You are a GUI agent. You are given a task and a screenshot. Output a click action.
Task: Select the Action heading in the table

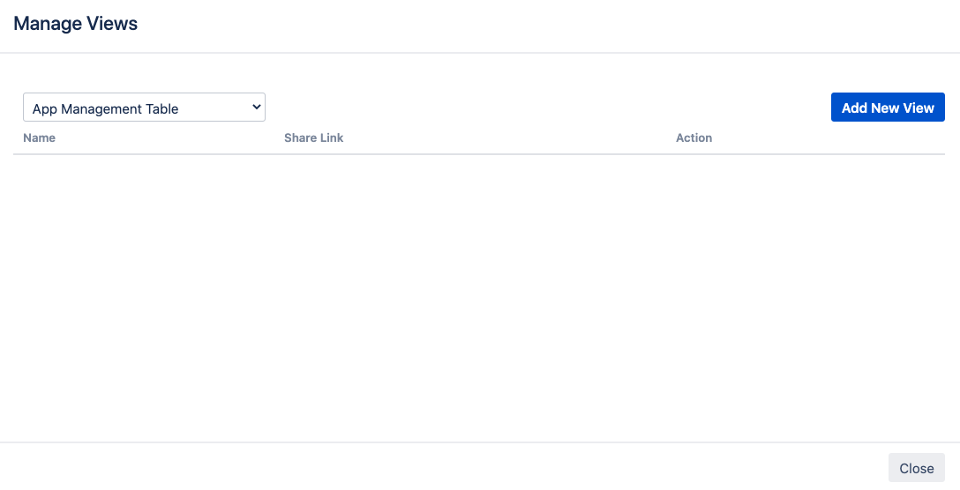693,138
